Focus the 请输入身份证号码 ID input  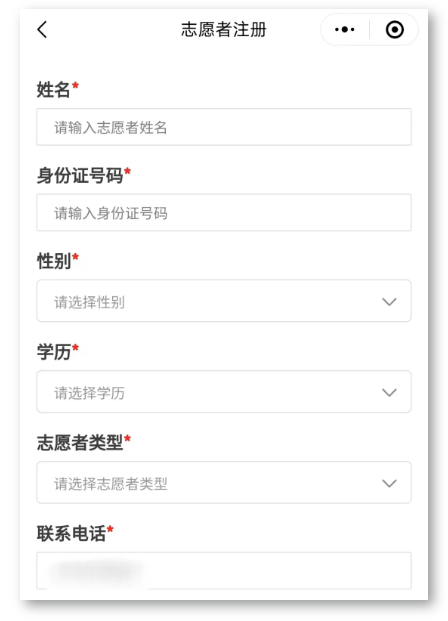pos(224,213)
